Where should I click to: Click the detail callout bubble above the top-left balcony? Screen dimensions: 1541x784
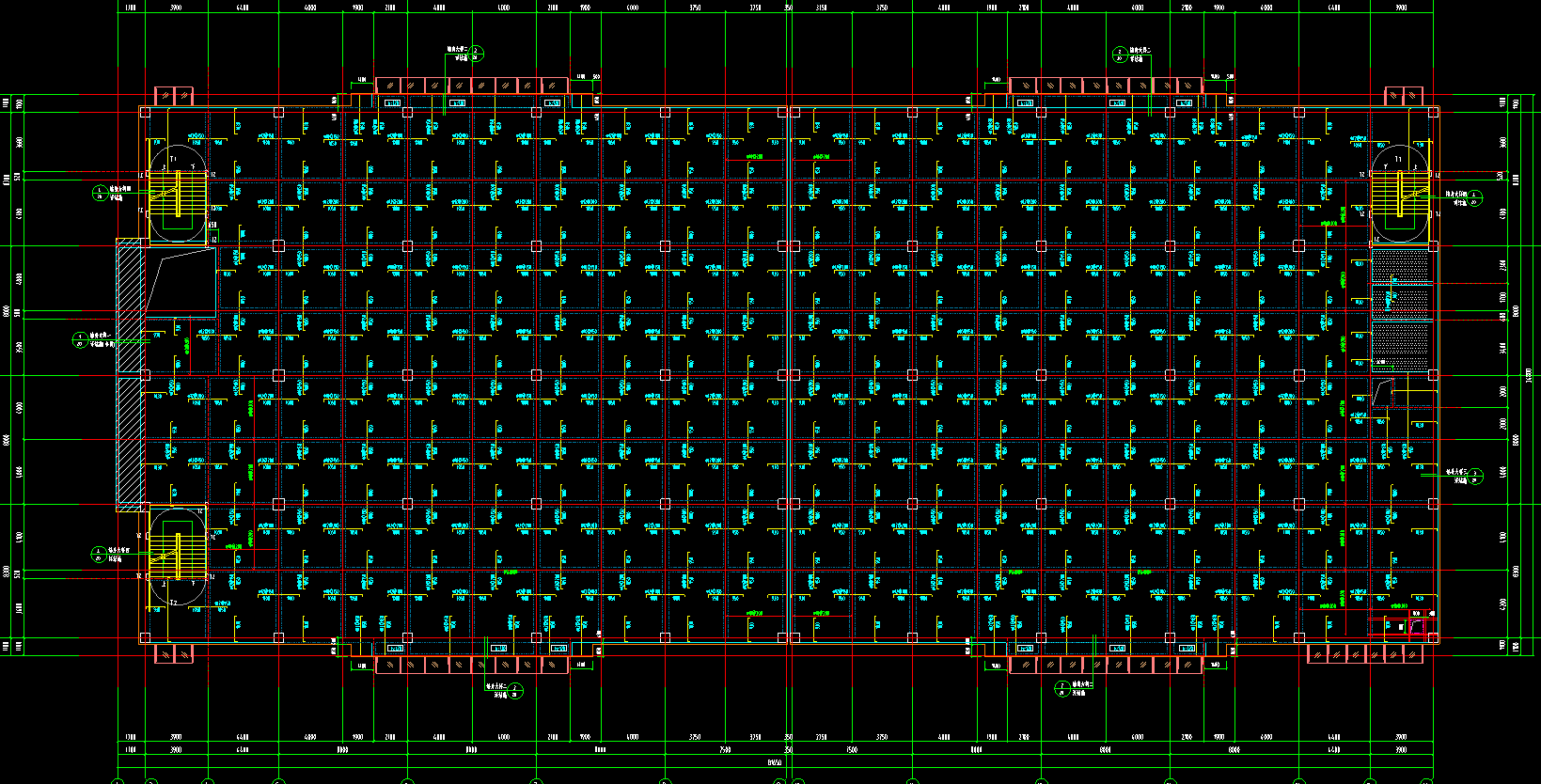pyautogui.click(x=476, y=53)
